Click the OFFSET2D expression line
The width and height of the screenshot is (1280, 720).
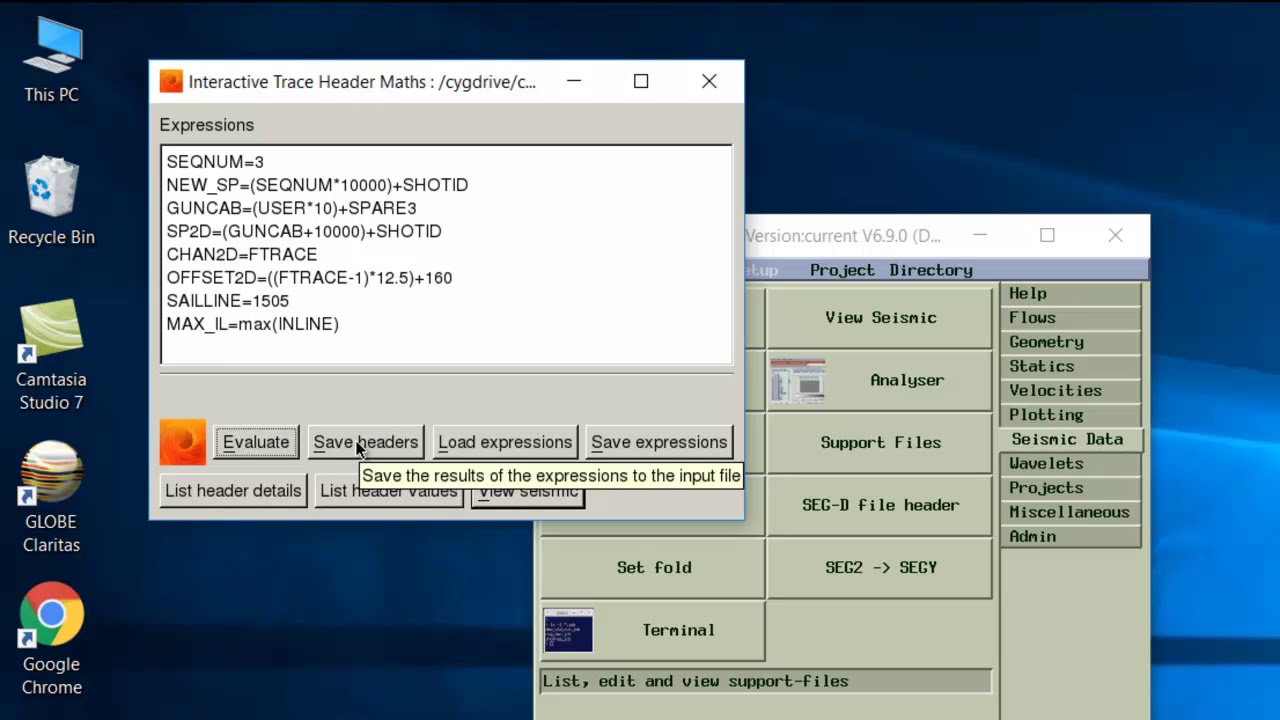point(309,278)
